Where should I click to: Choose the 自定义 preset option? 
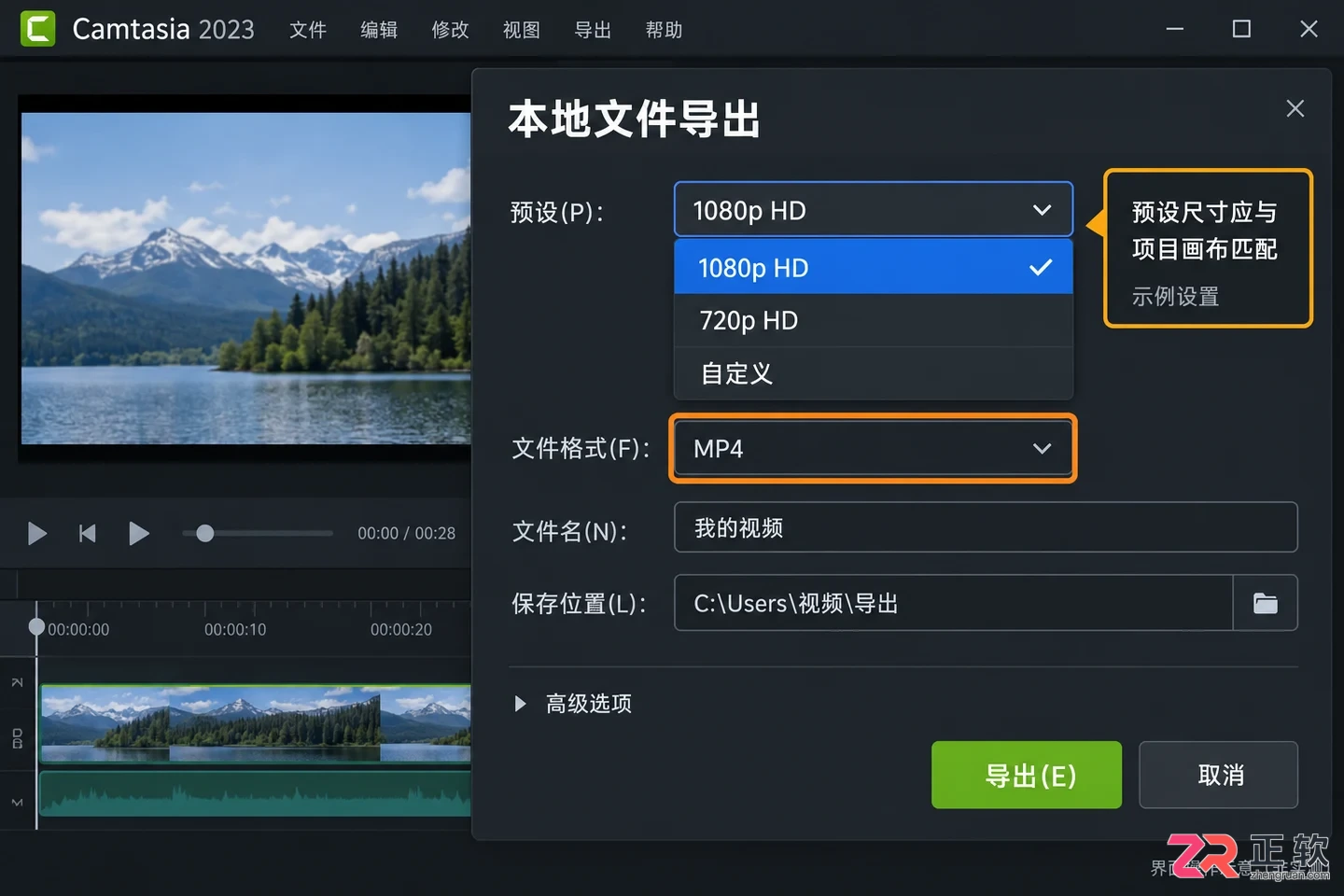[x=873, y=373]
